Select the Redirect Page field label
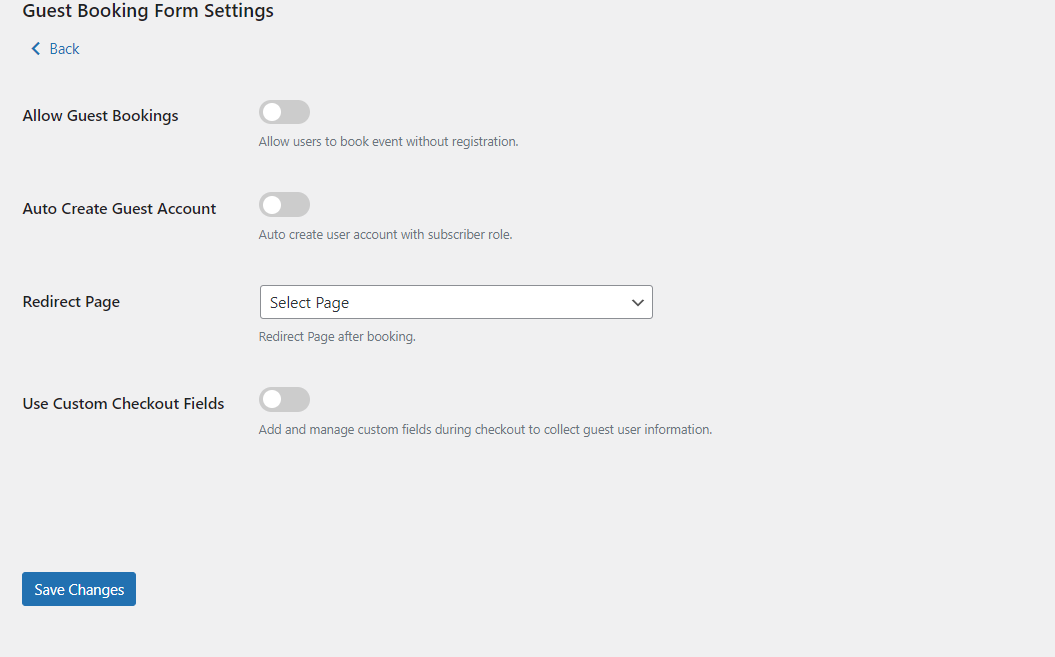 pyautogui.click(x=71, y=302)
